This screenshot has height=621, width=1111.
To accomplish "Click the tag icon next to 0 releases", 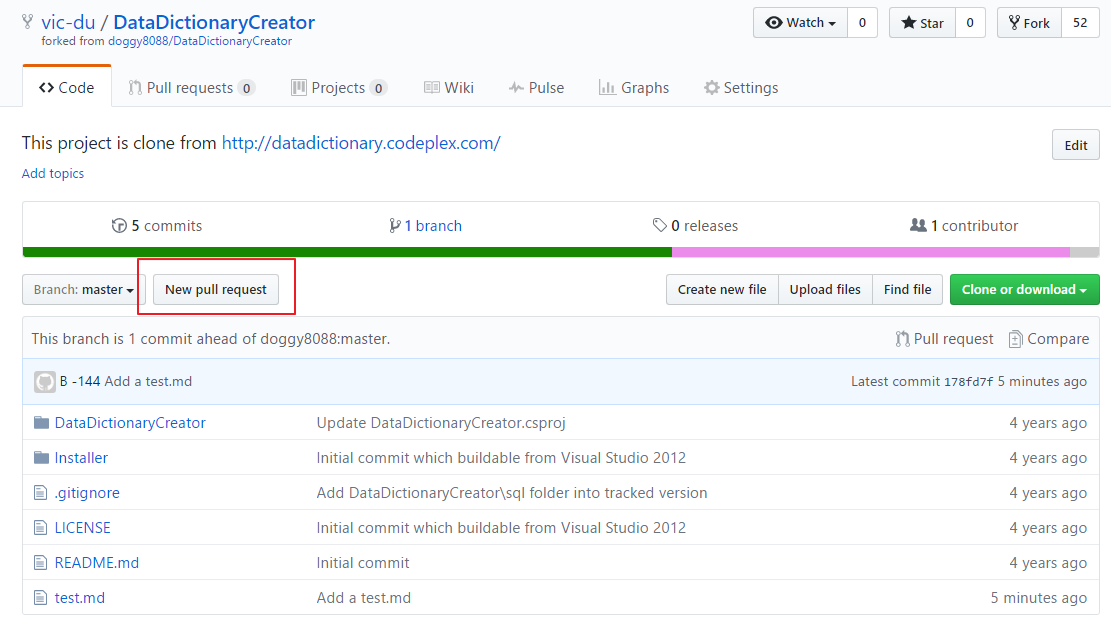I will click(x=660, y=225).
